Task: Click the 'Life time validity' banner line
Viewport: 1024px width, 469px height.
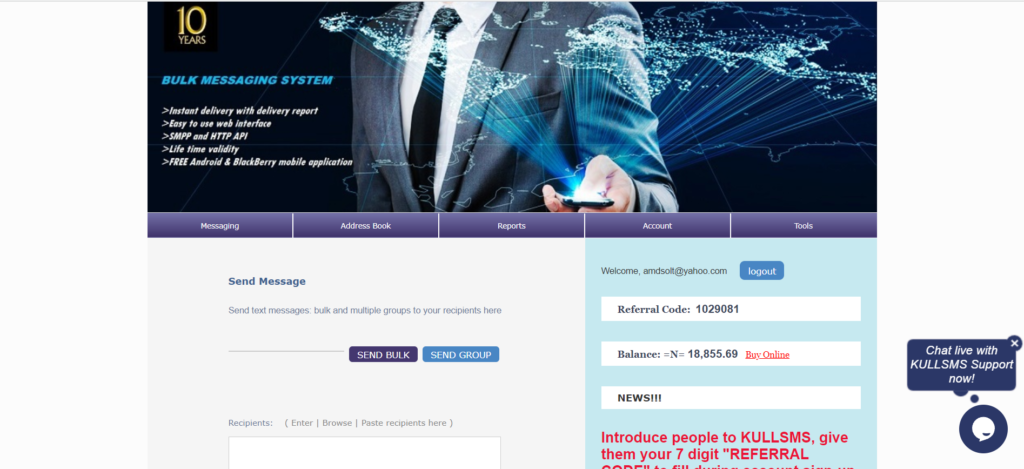Action: (200, 149)
